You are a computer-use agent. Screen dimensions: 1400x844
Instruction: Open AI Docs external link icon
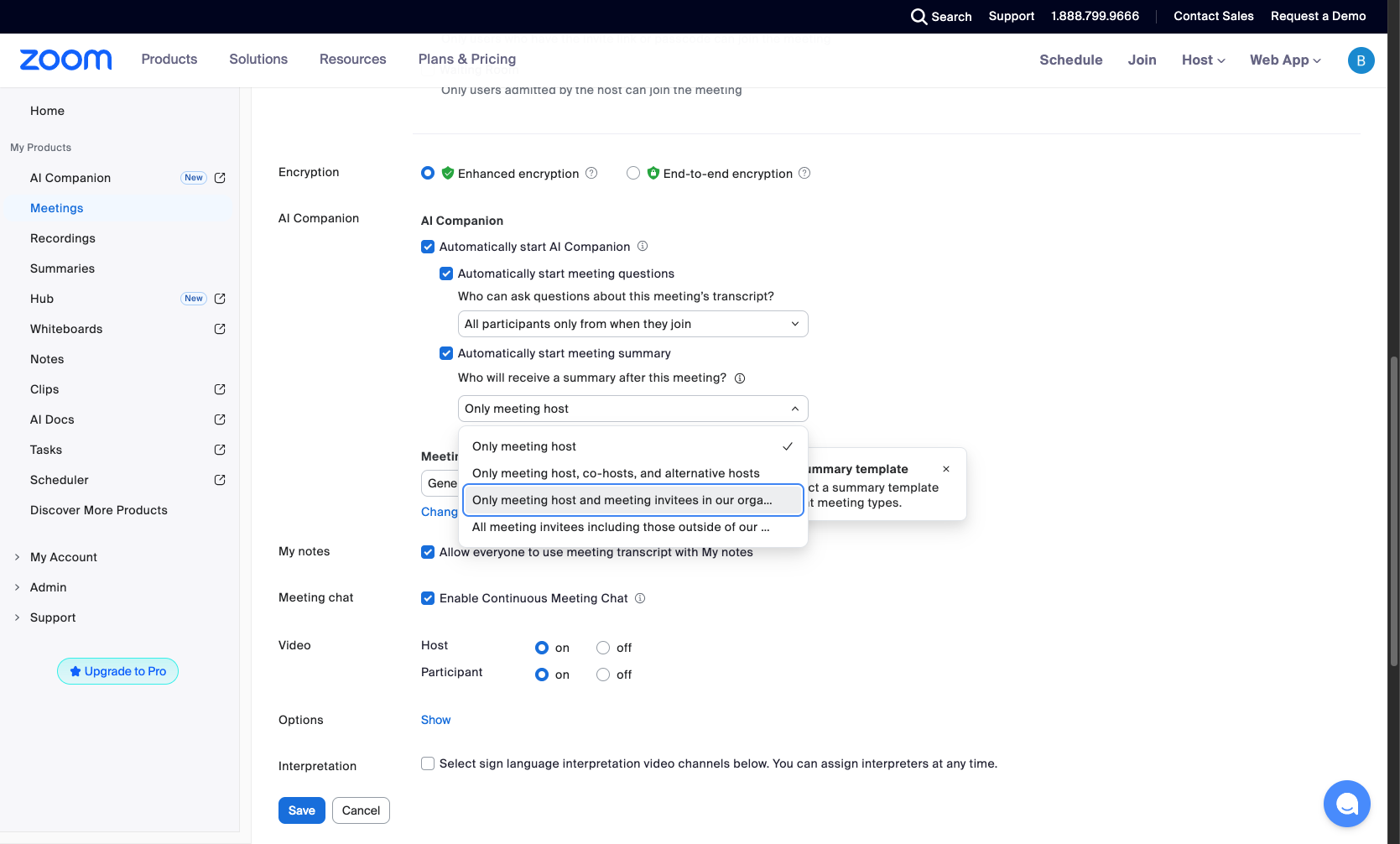tap(220, 419)
